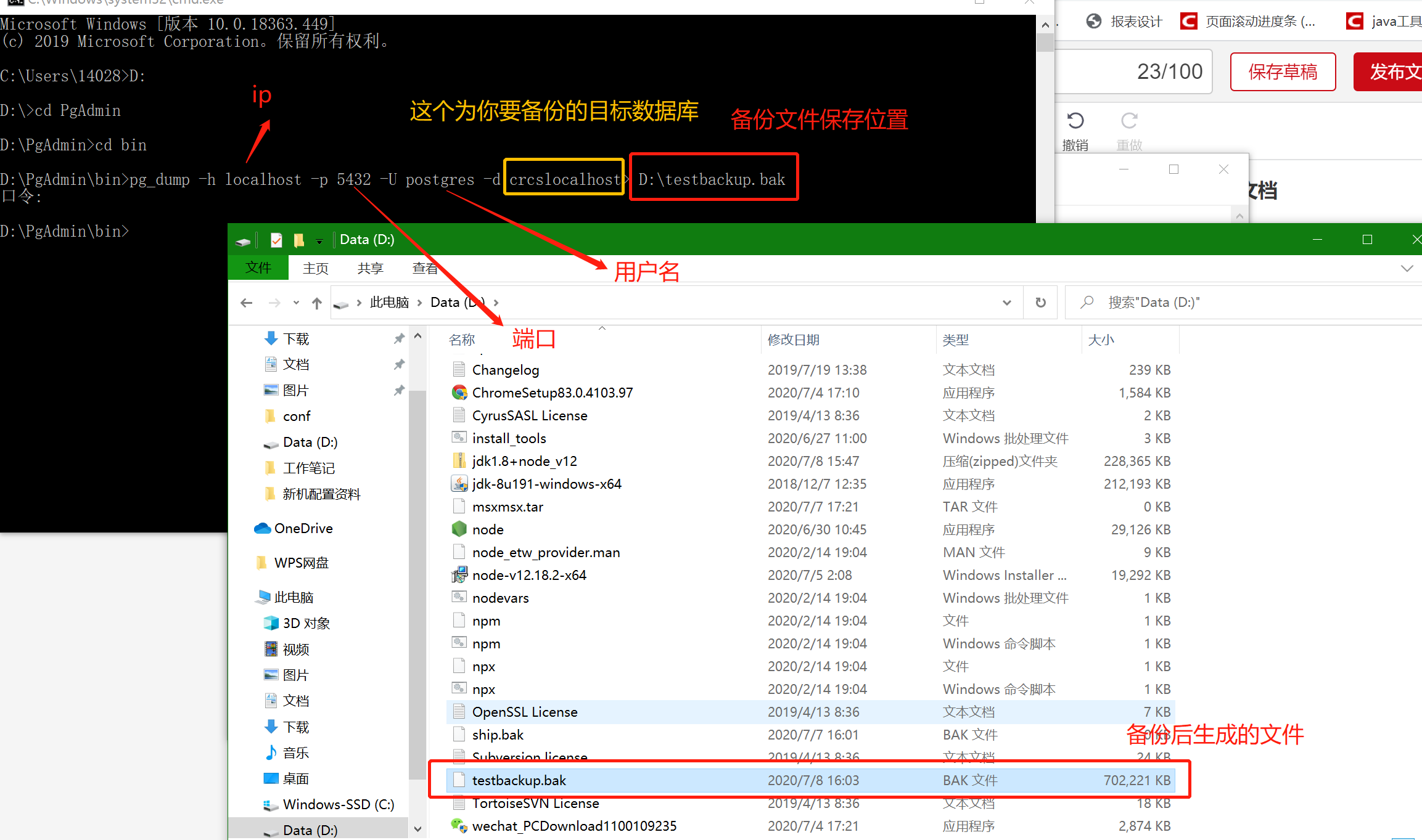1422x840 pixels.
Task: Open the customize quick access toolbar dropdown
Action: click(x=319, y=241)
